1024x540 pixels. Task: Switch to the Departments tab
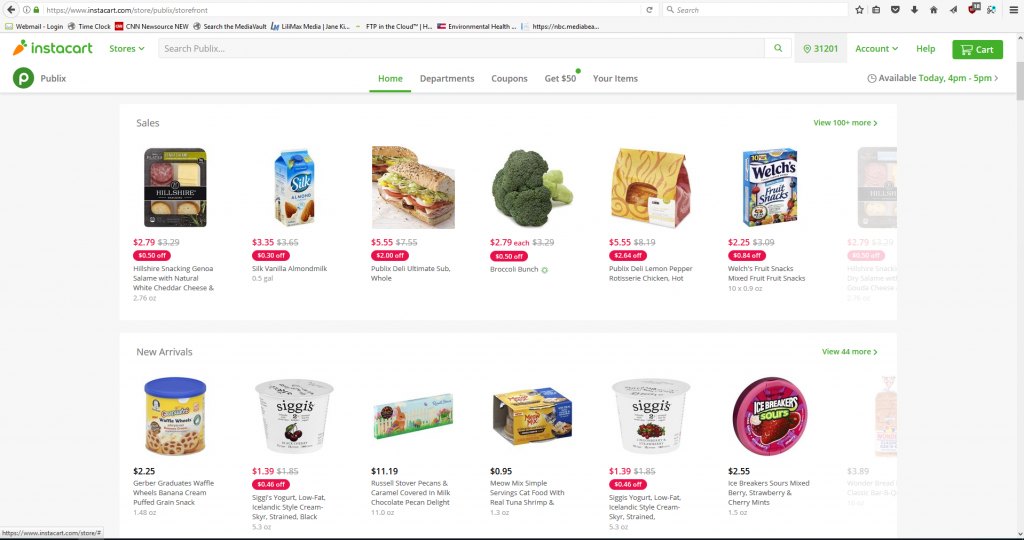coord(447,78)
